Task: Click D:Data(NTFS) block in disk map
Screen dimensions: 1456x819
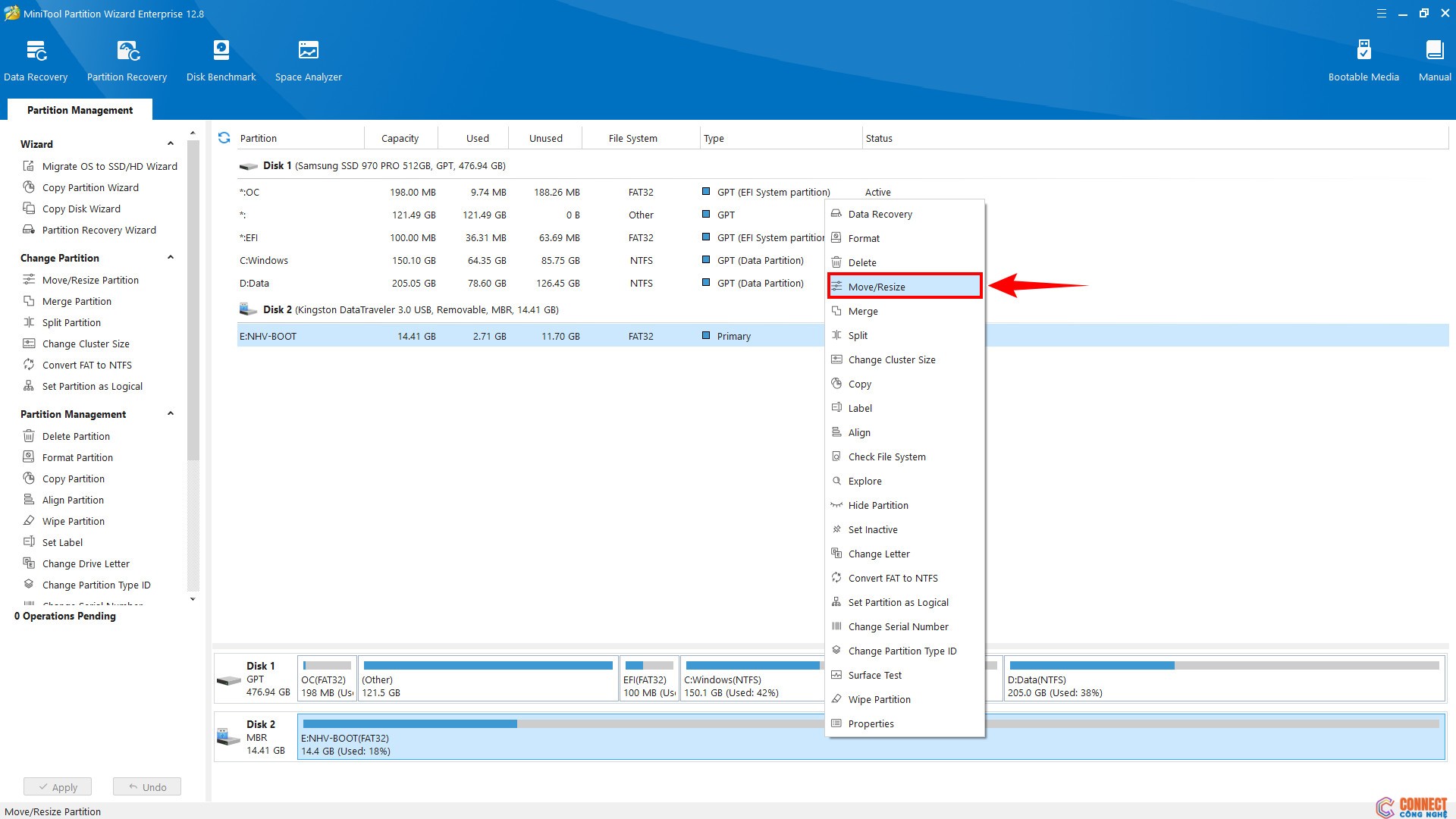Action: click(1223, 679)
